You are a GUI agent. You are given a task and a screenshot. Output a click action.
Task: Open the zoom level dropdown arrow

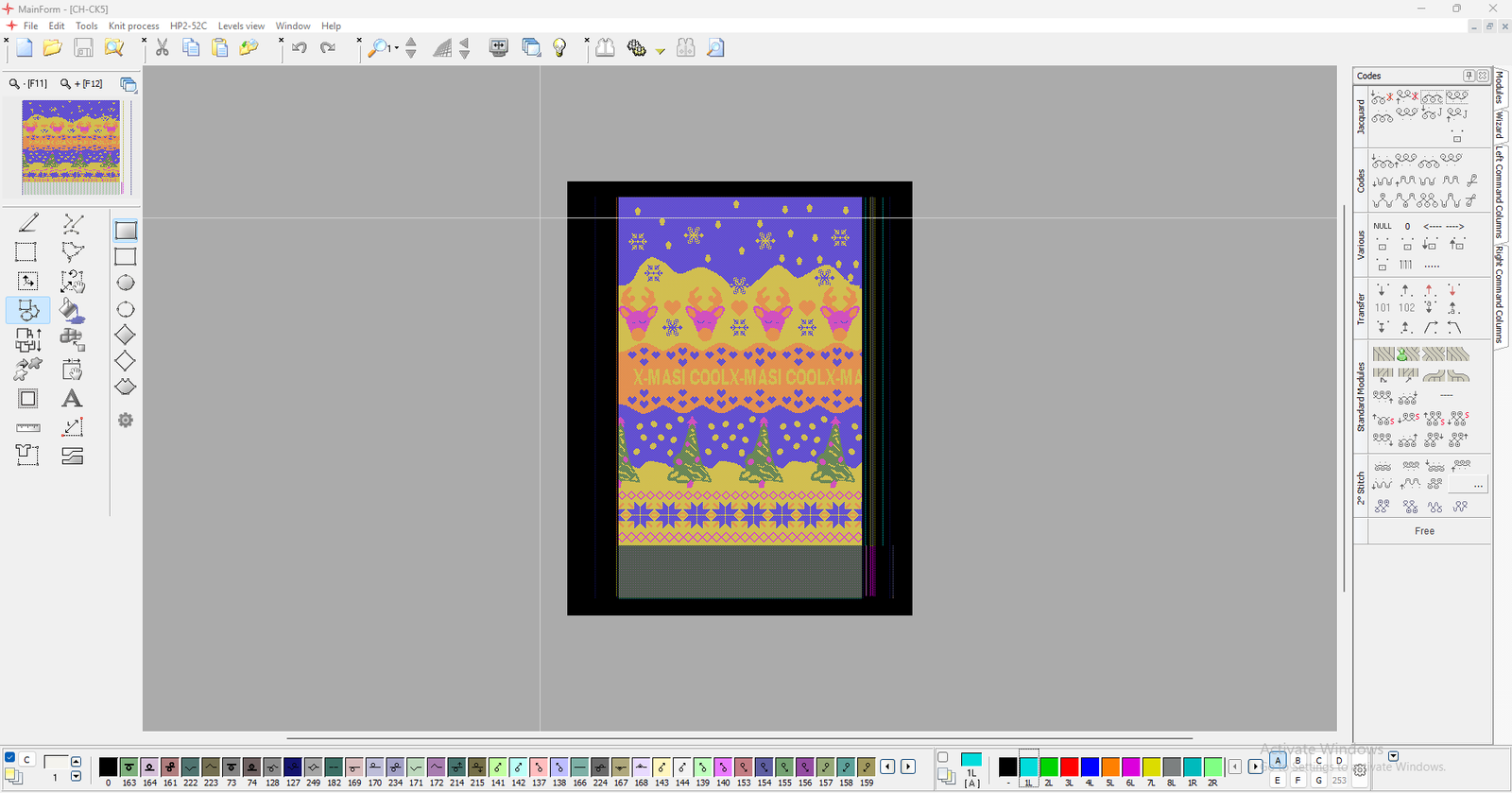(396, 48)
